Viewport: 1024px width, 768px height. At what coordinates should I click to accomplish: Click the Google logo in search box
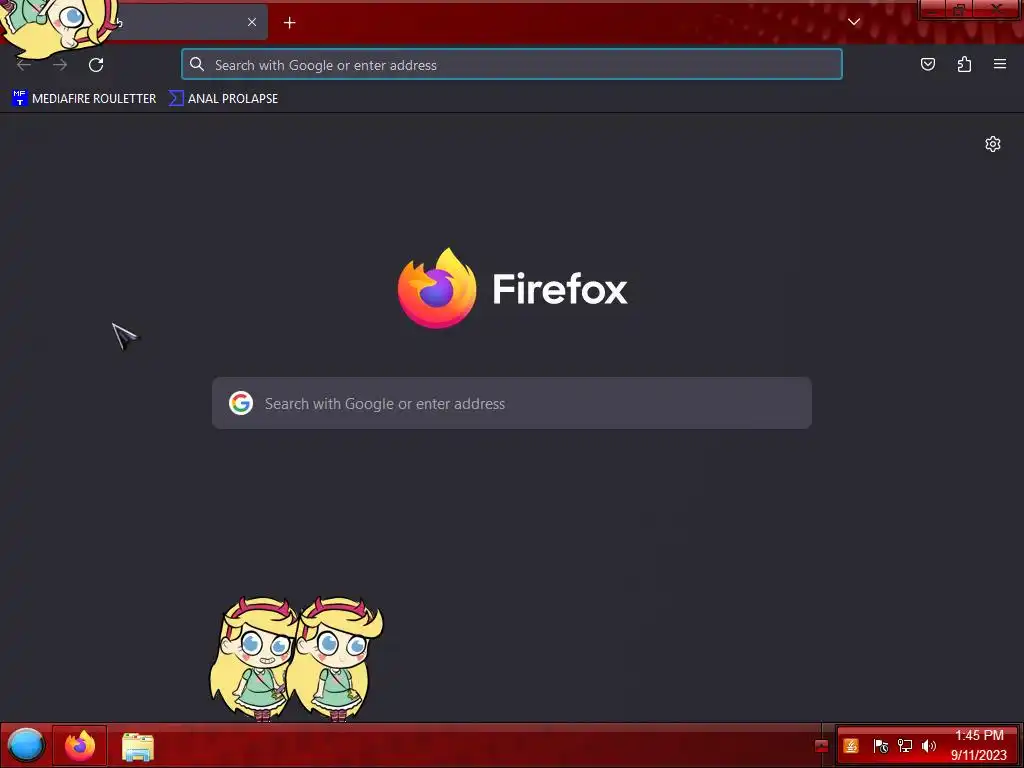[x=241, y=403]
